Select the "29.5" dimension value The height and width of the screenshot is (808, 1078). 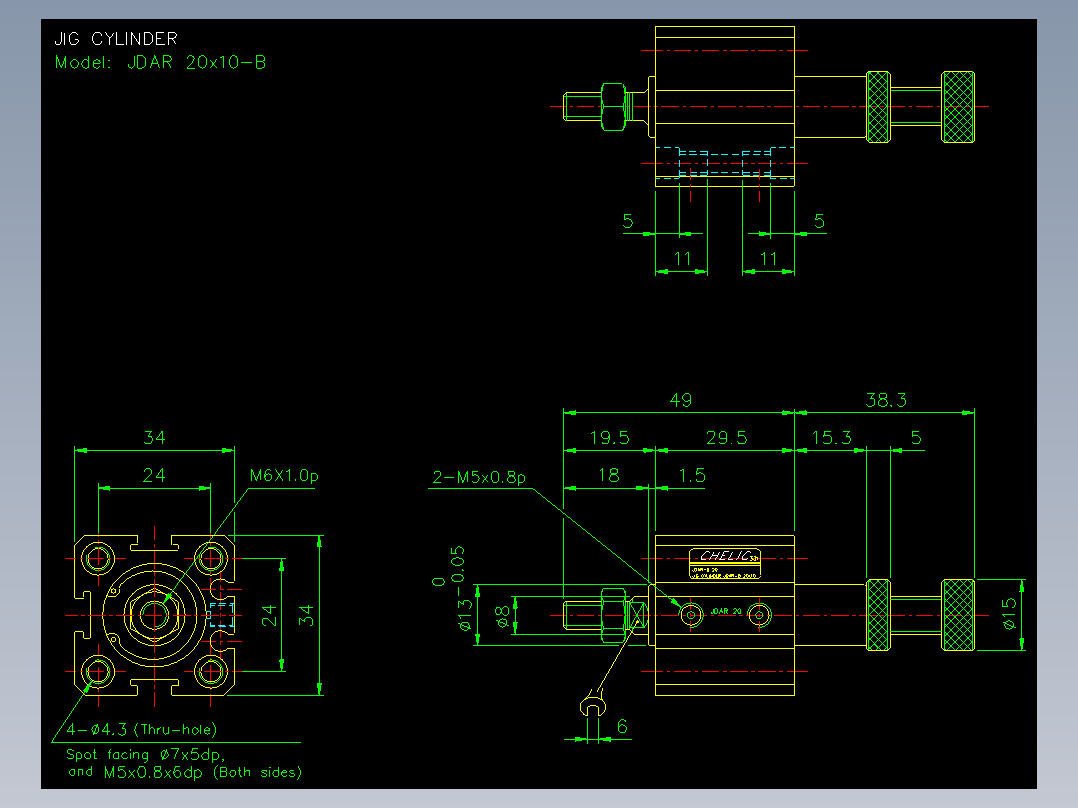coord(726,438)
